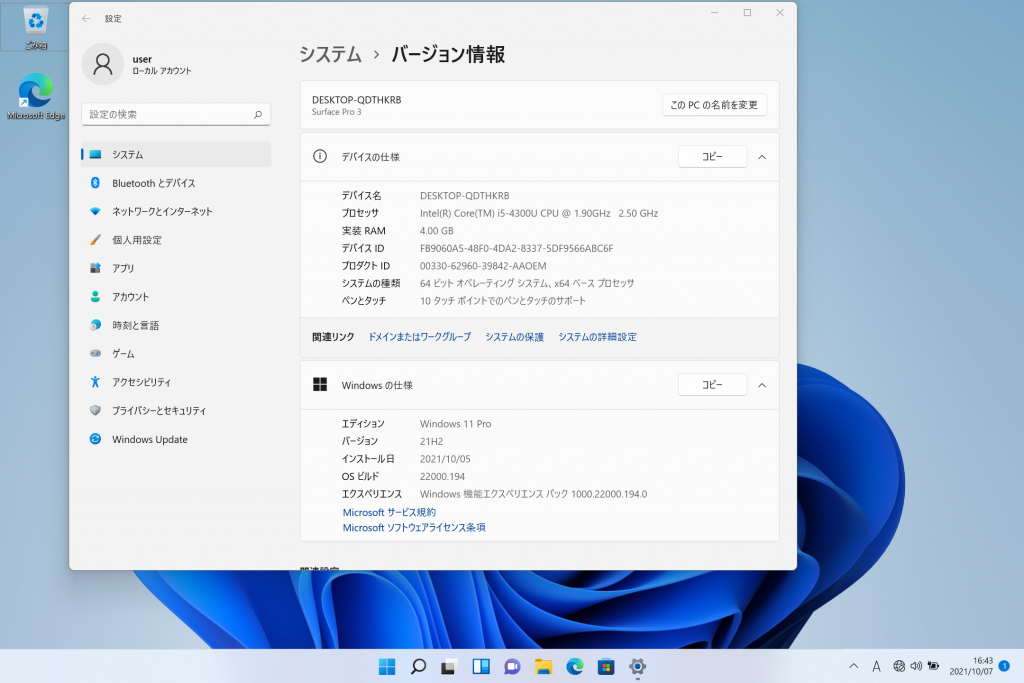This screenshot has width=1024, height=683.
Task: Click the volume icon in the system tray
Action: point(916,666)
